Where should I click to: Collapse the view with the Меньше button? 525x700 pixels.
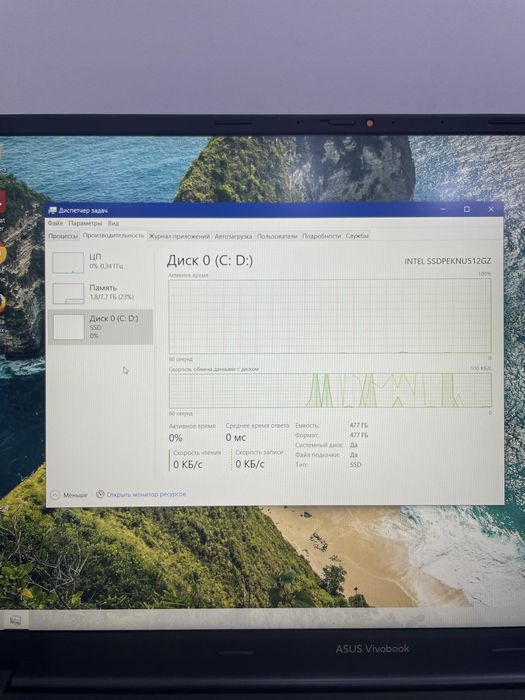pyautogui.click(x=69, y=495)
